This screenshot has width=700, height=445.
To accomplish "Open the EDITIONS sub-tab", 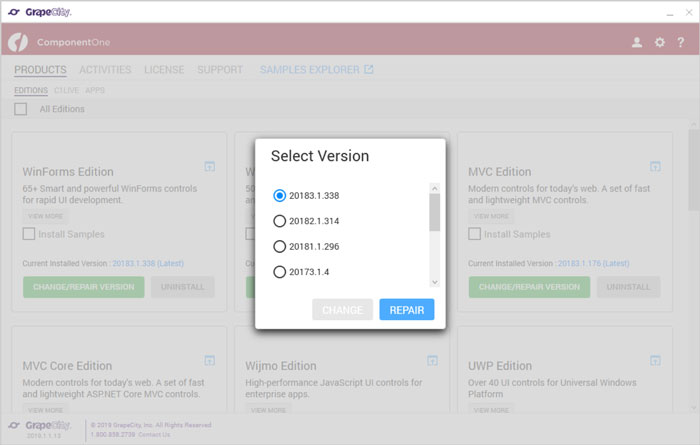I will [x=31, y=90].
